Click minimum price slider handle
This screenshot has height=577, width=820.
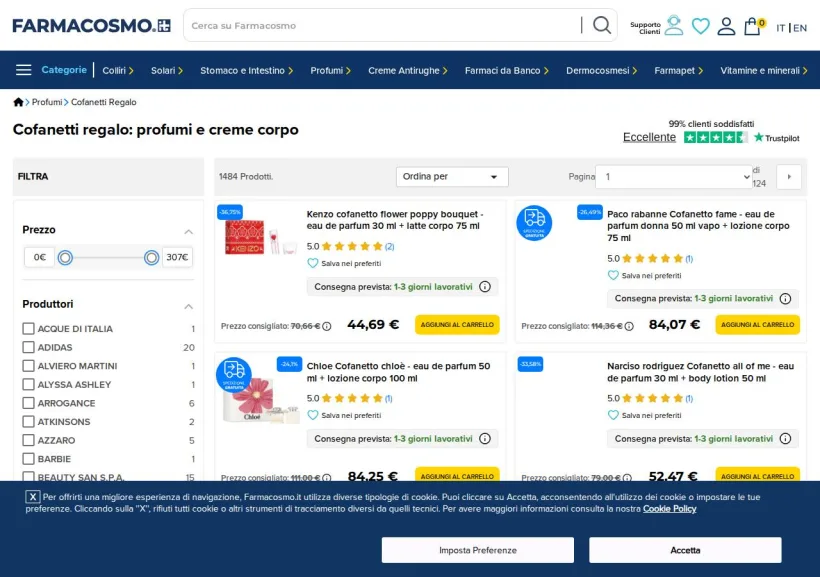click(x=65, y=257)
